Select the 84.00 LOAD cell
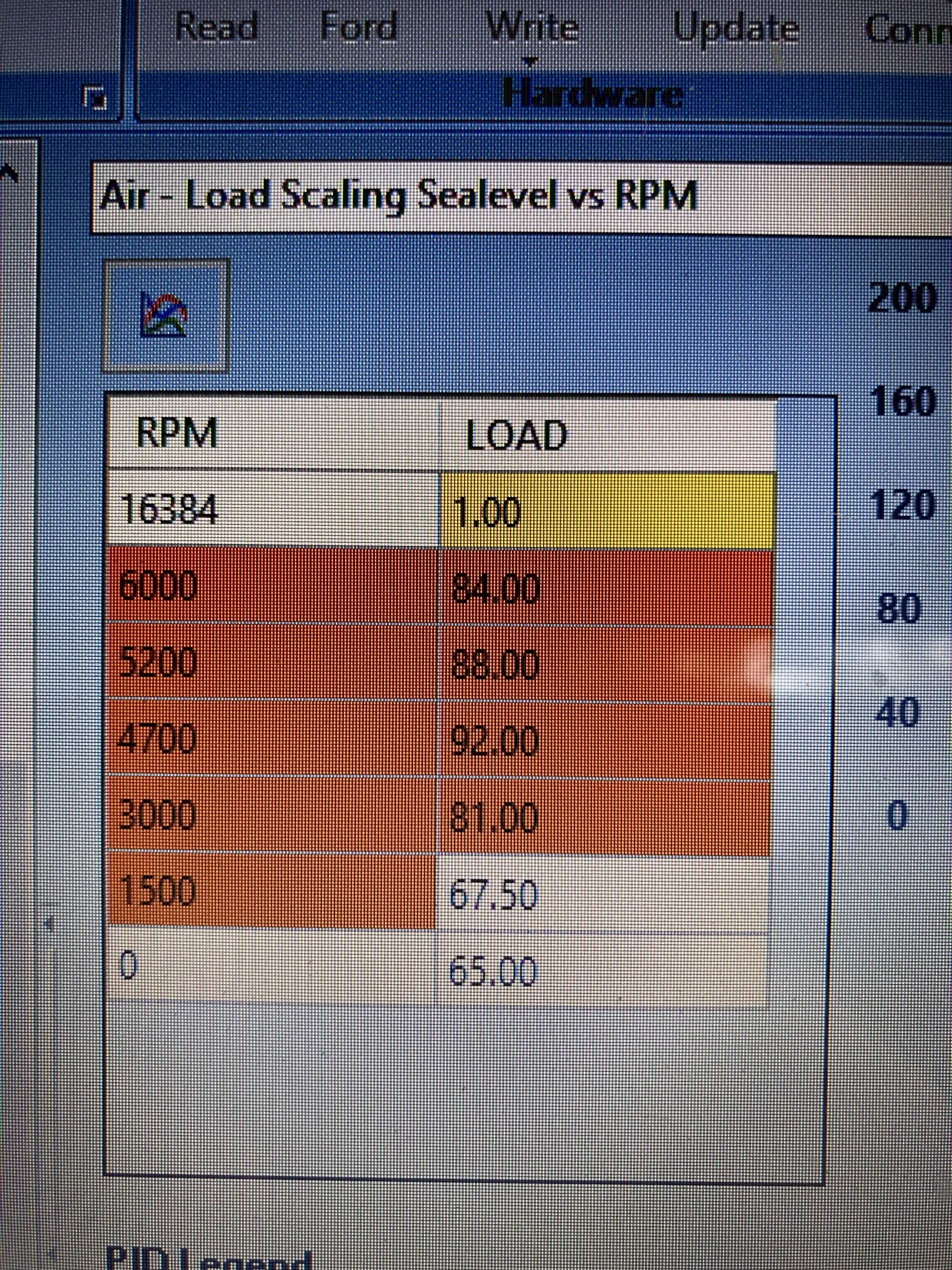The image size is (952, 1270). [x=607, y=588]
